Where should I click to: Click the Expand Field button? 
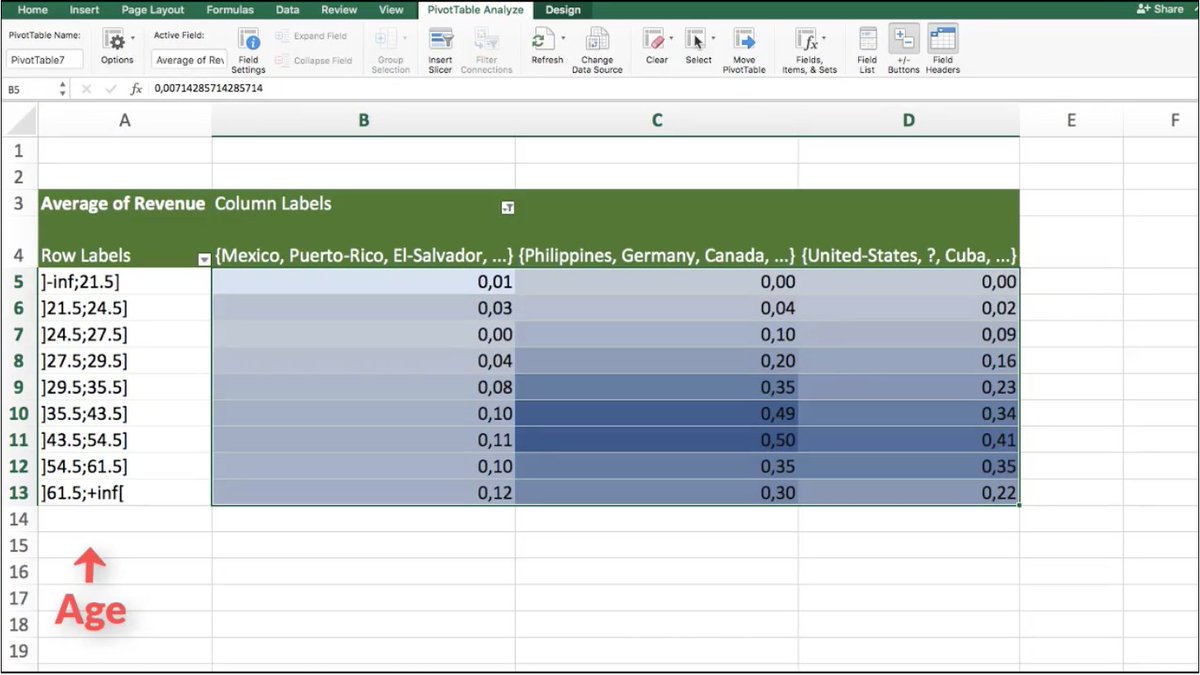coord(312,36)
